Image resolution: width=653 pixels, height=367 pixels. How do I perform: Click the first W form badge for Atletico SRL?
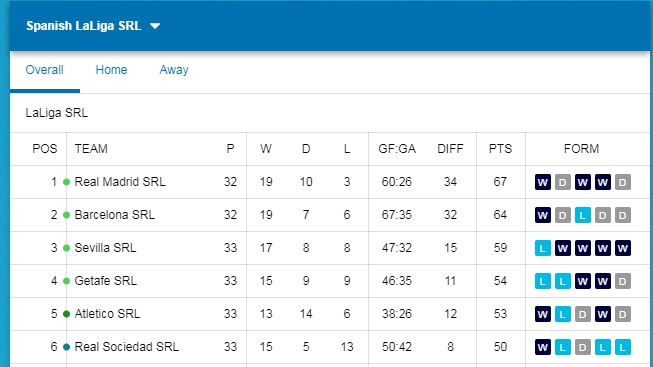click(x=543, y=314)
